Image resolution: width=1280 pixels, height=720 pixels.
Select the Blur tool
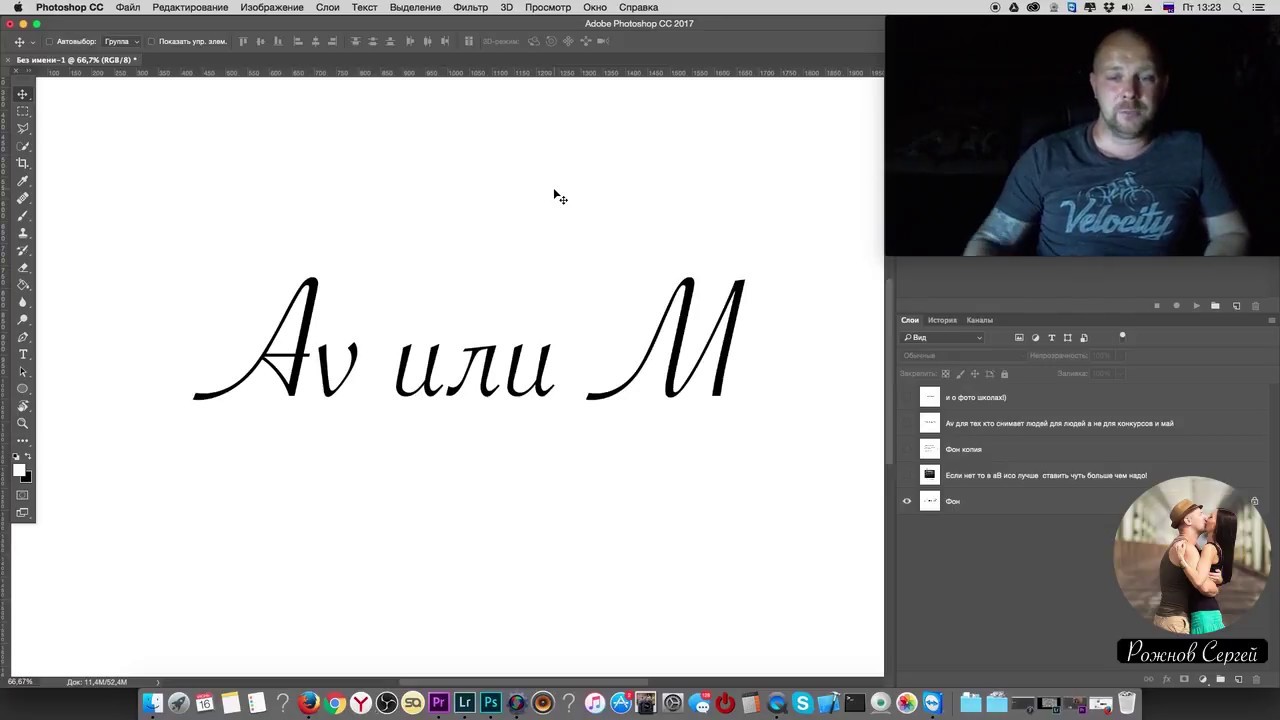click(22, 302)
